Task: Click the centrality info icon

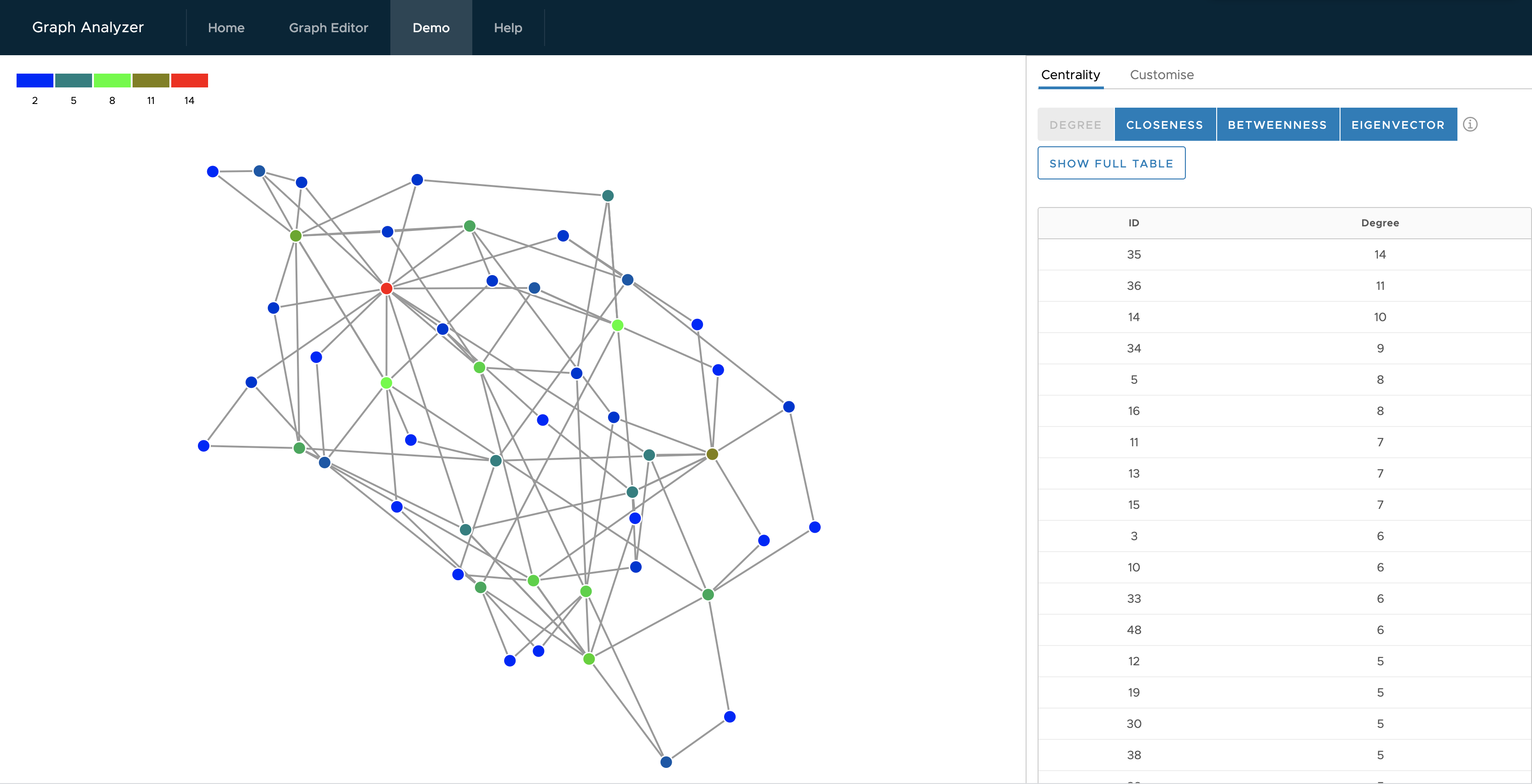Action: [1469, 124]
